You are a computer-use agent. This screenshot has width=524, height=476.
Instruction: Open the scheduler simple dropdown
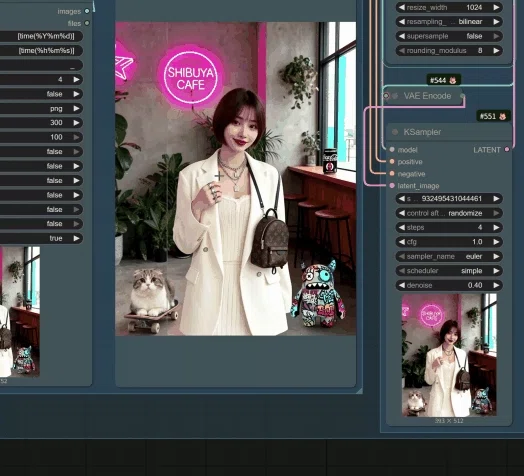point(449,271)
